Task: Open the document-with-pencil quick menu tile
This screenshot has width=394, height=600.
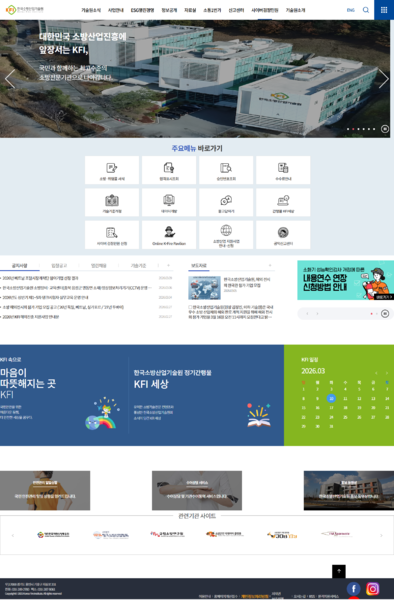Action: pos(112,170)
